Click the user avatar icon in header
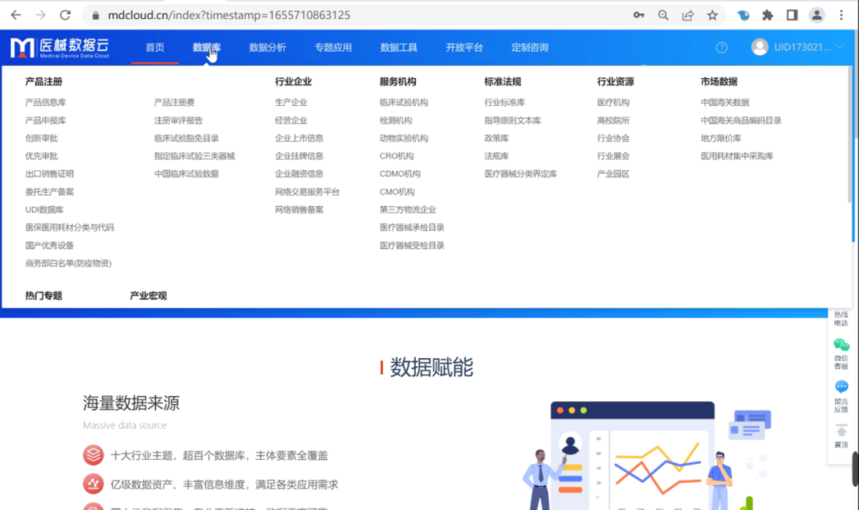Image resolution: width=859 pixels, height=510 pixels. click(x=760, y=47)
